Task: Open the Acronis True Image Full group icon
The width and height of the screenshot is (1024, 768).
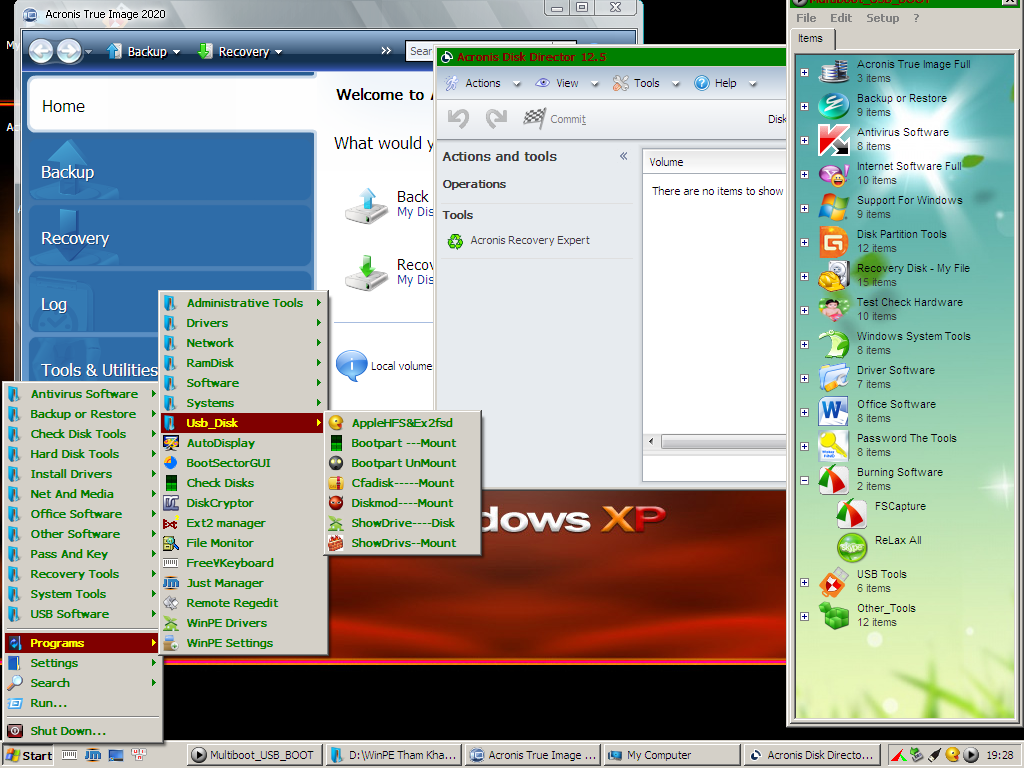Action: click(834, 71)
